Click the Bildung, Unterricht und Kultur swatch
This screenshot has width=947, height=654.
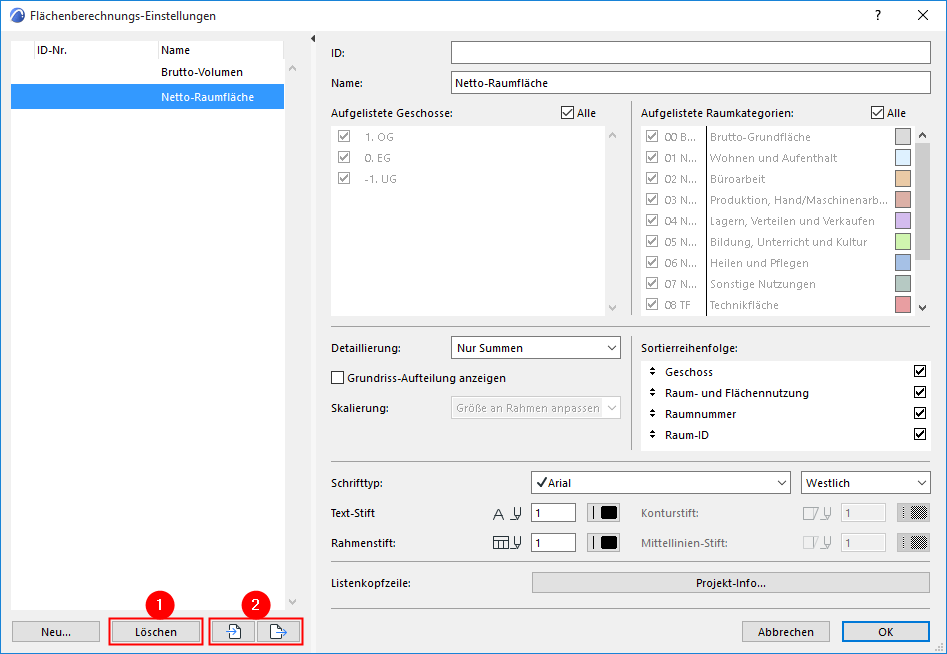[903, 242]
